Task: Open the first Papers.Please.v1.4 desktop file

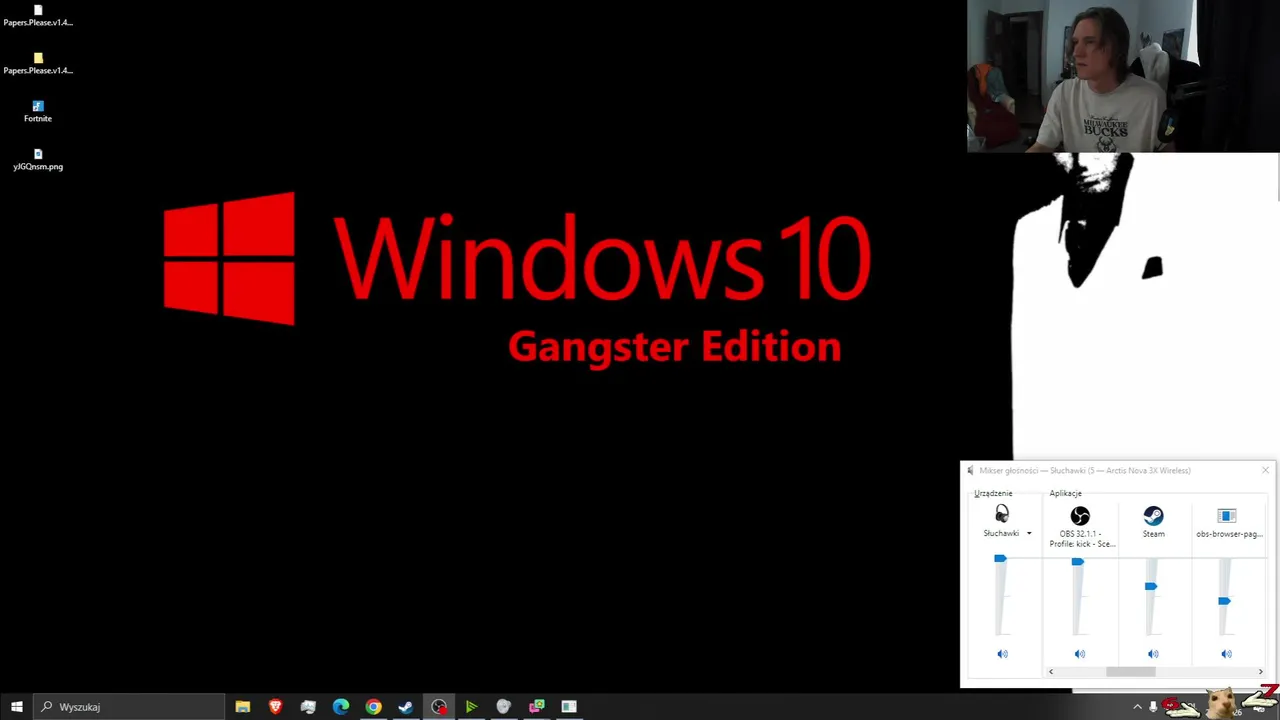Action: pos(38,15)
